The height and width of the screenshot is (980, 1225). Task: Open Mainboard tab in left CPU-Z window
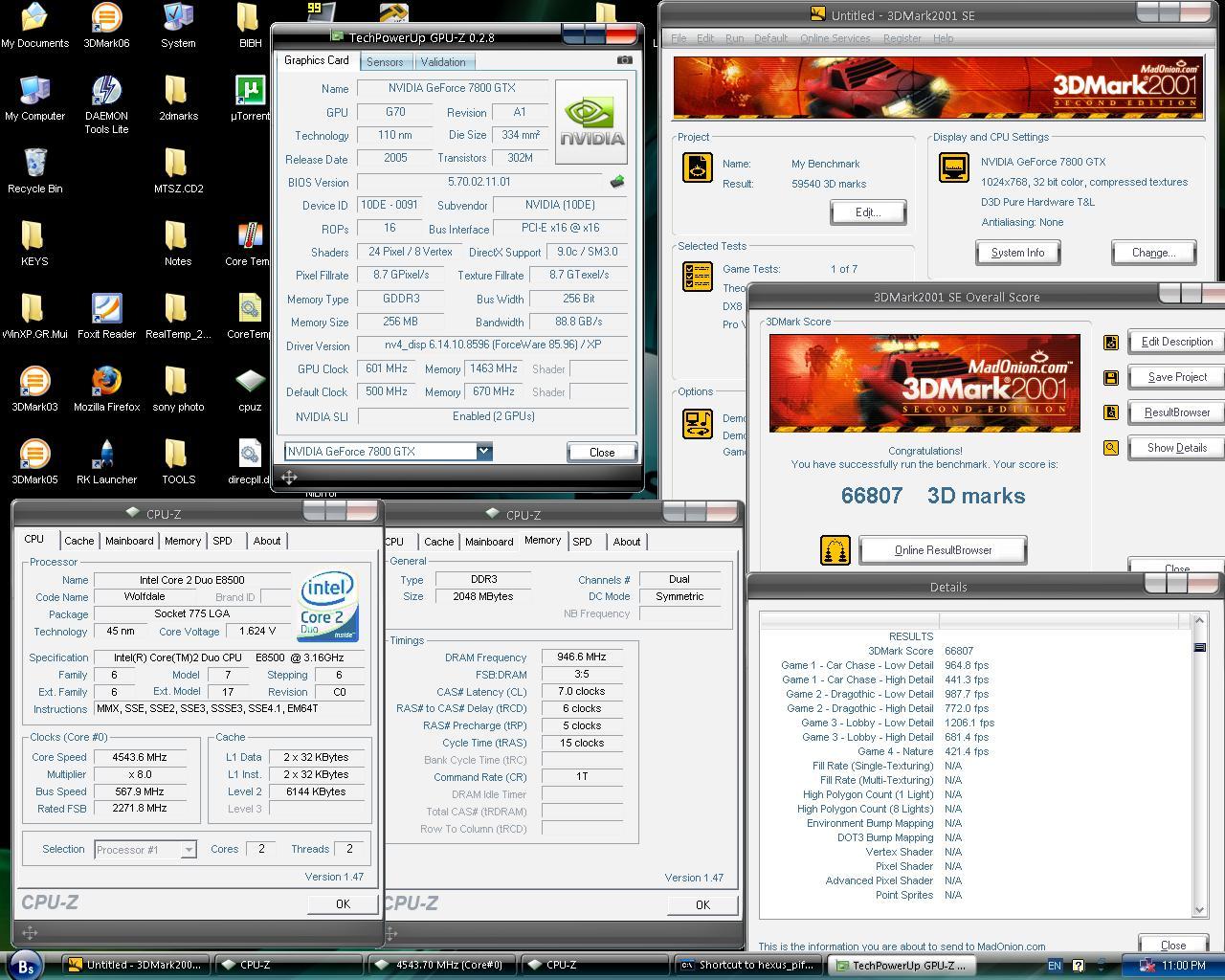pyautogui.click(x=129, y=541)
